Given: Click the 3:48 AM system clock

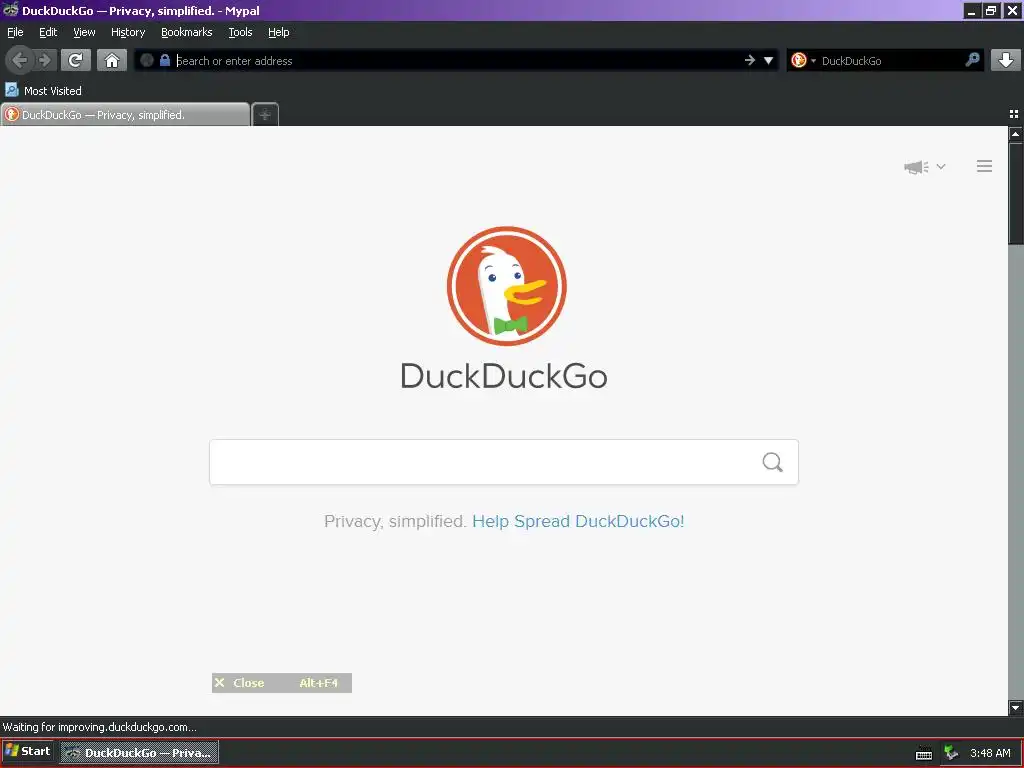Looking at the screenshot, I should pos(990,753).
